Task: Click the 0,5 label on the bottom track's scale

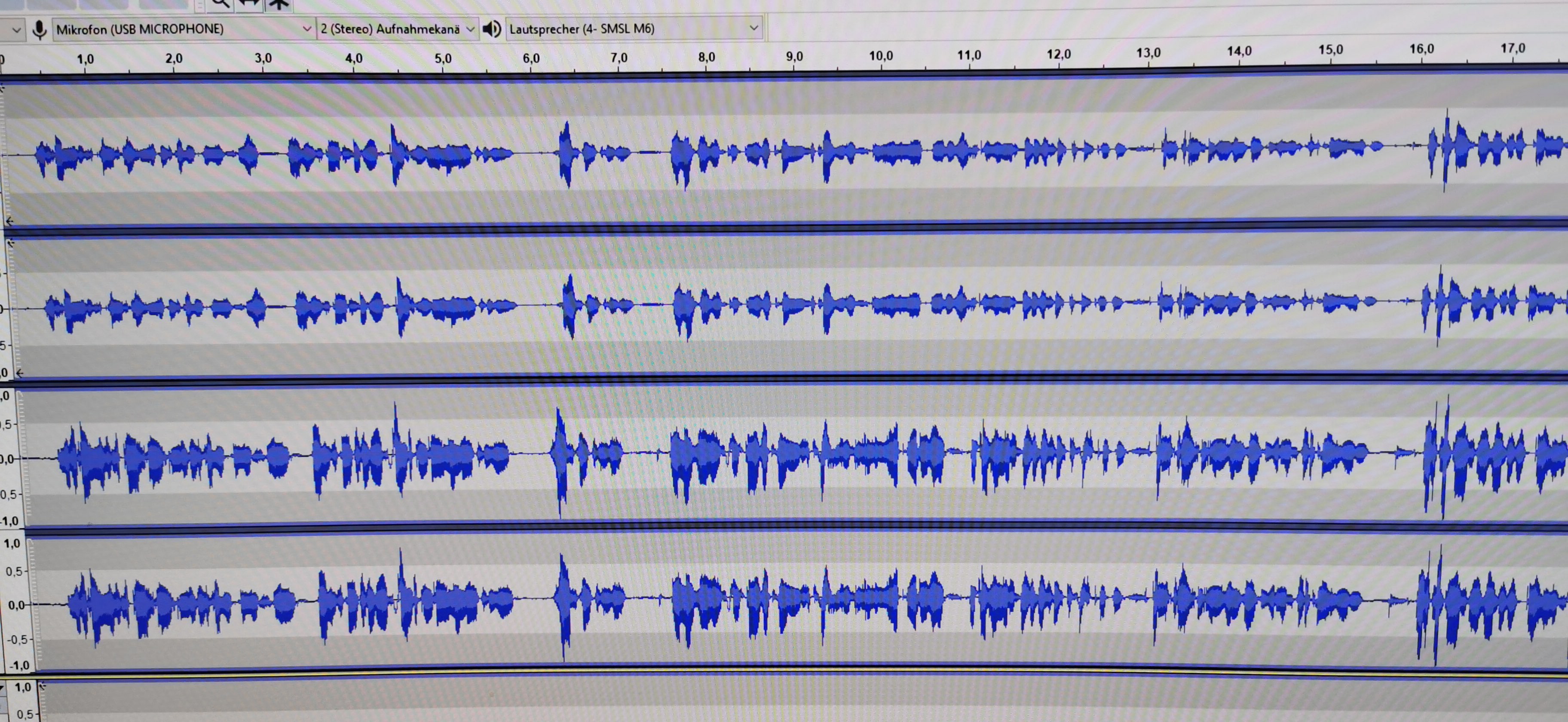Action: 24,713
